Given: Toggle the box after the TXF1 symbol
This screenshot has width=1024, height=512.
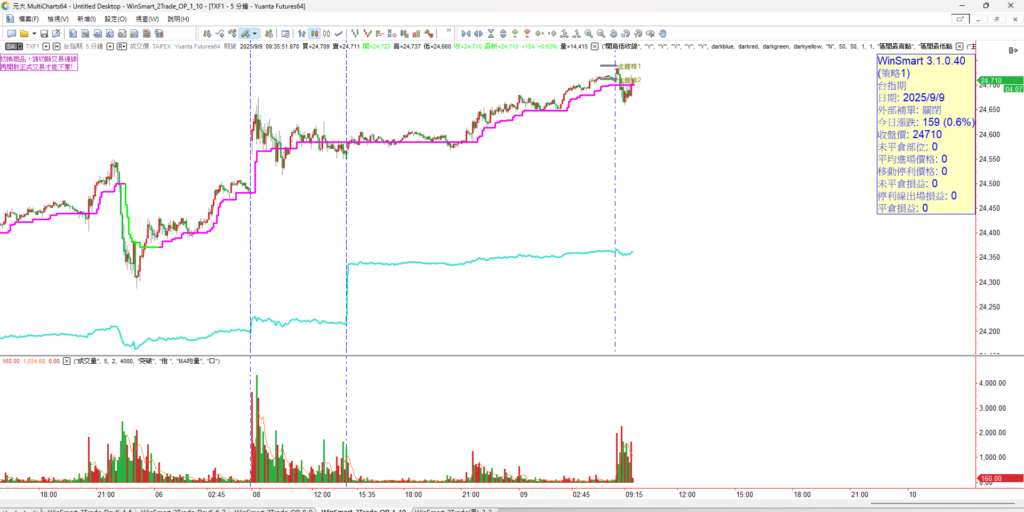Looking at the screenshot, I should (45, 46).
